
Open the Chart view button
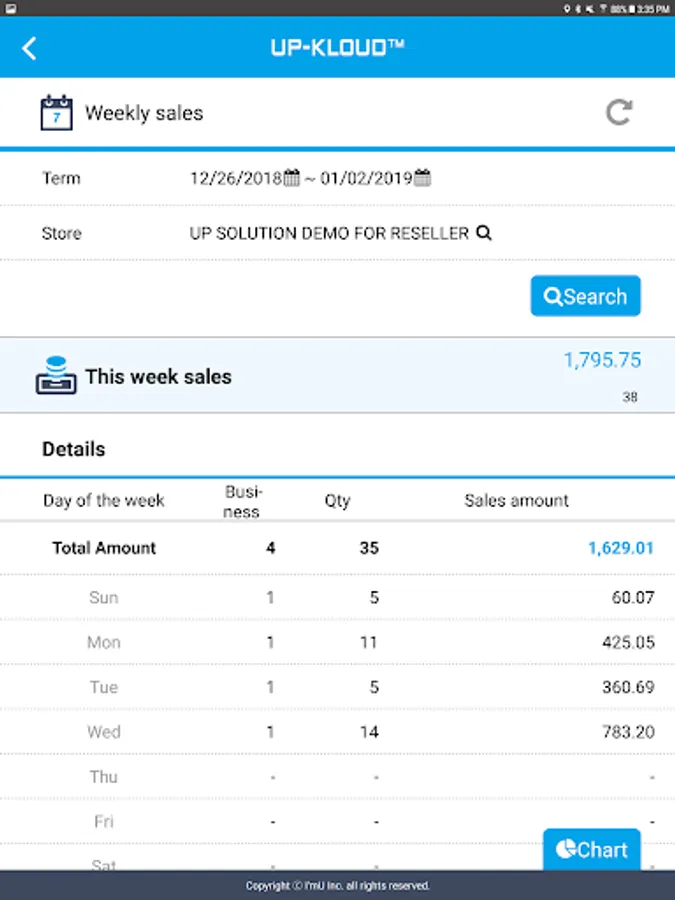(592, 850)
